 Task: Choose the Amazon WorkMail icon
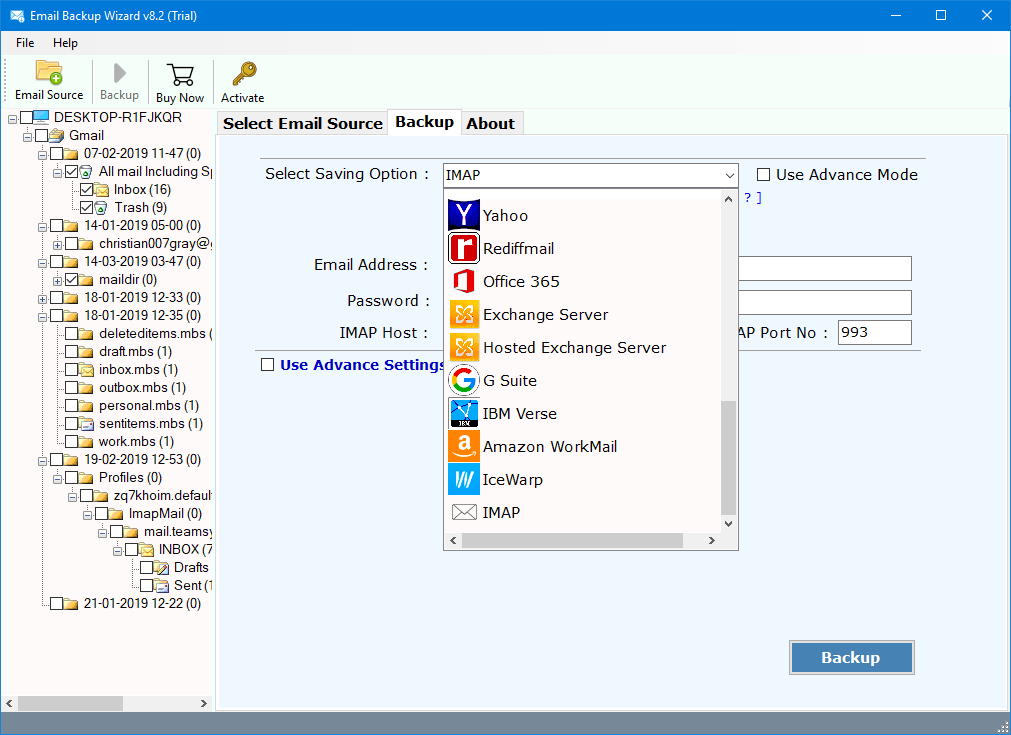(x=464, y=446)
